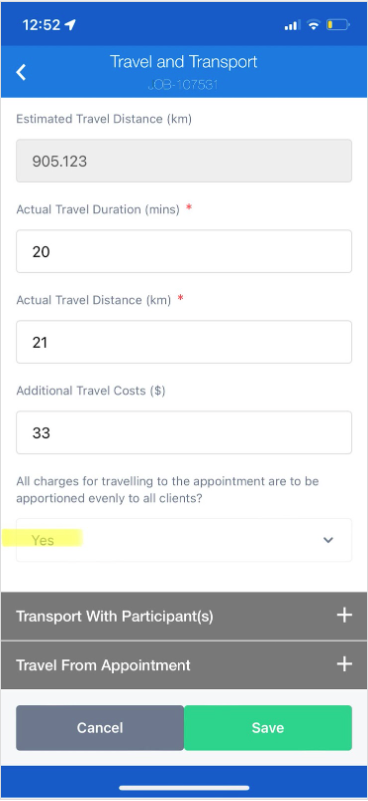368x801 pixels.
Task: Click plus icon on Travel From Appointment
Action: click(344, 664)
